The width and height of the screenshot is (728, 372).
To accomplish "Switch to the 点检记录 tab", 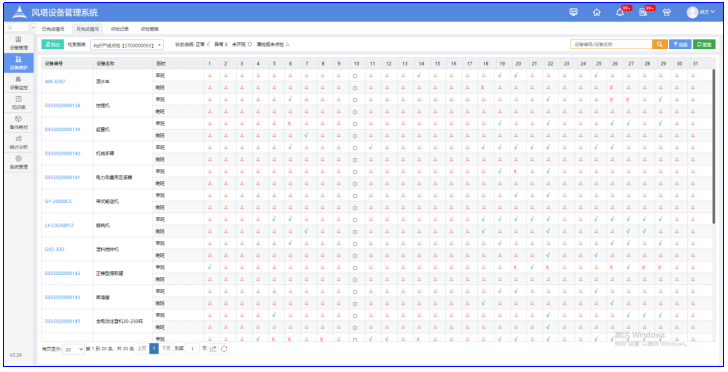I will [x=119, y=29].
